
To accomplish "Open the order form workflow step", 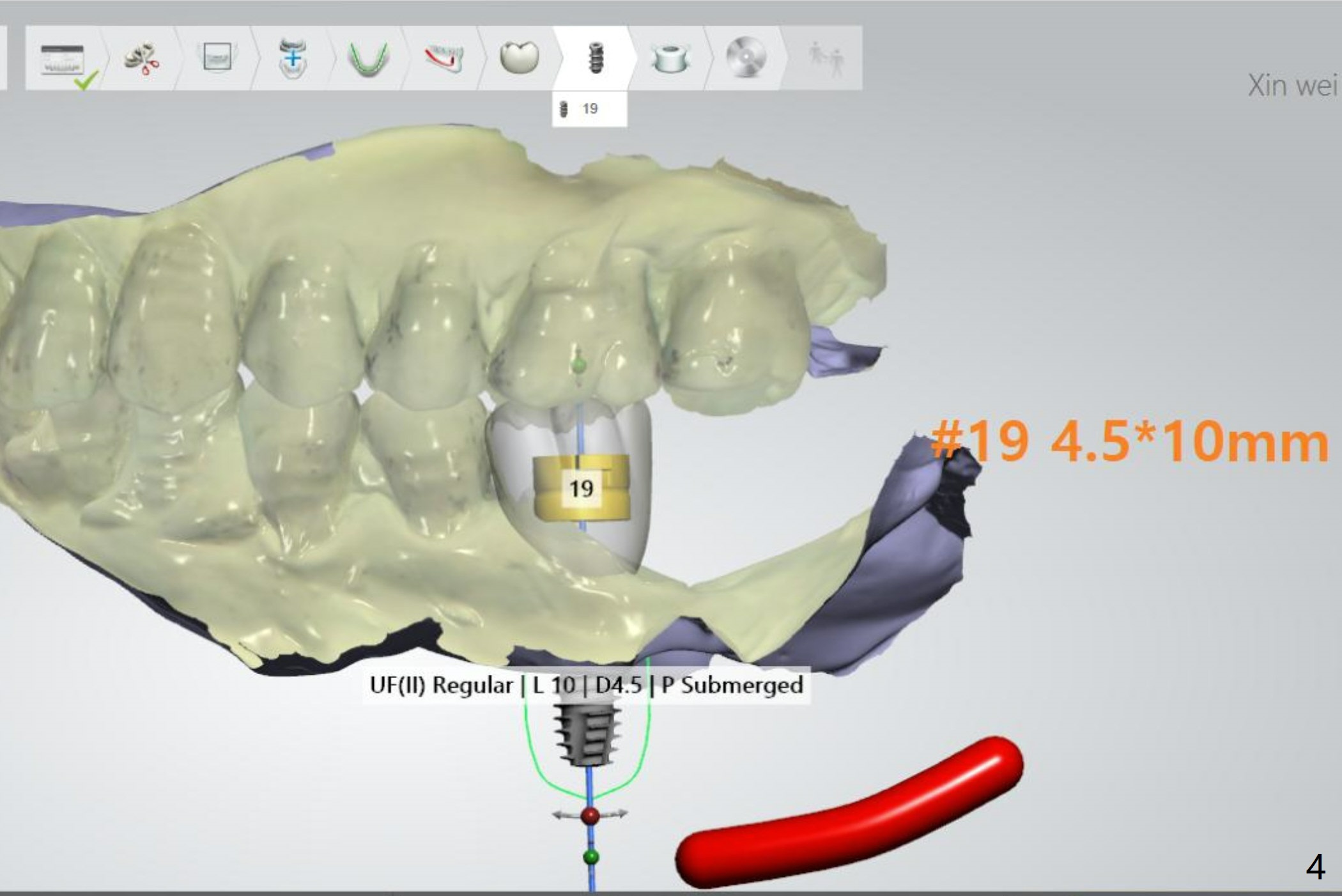I will (62, 59).
